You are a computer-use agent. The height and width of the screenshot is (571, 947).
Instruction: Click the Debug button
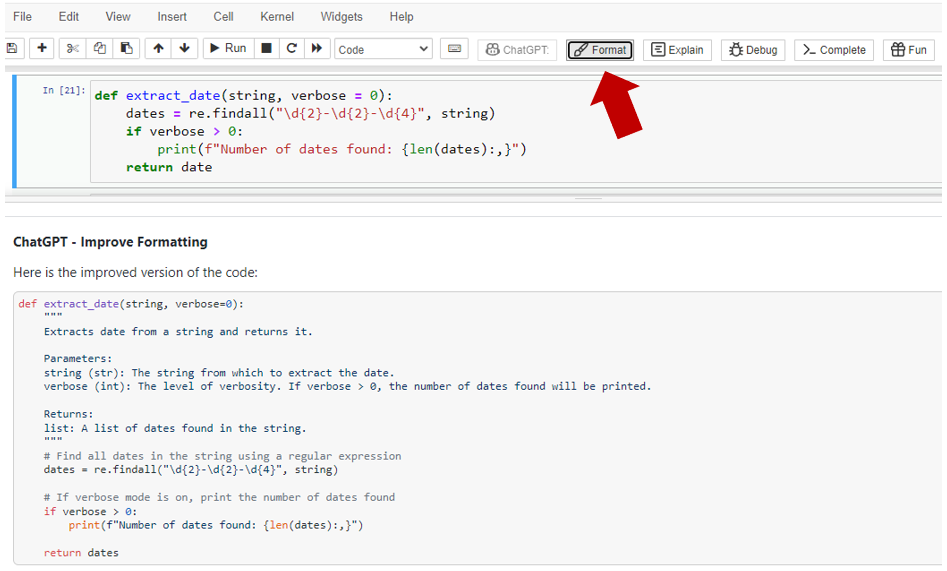pos(753,50)
